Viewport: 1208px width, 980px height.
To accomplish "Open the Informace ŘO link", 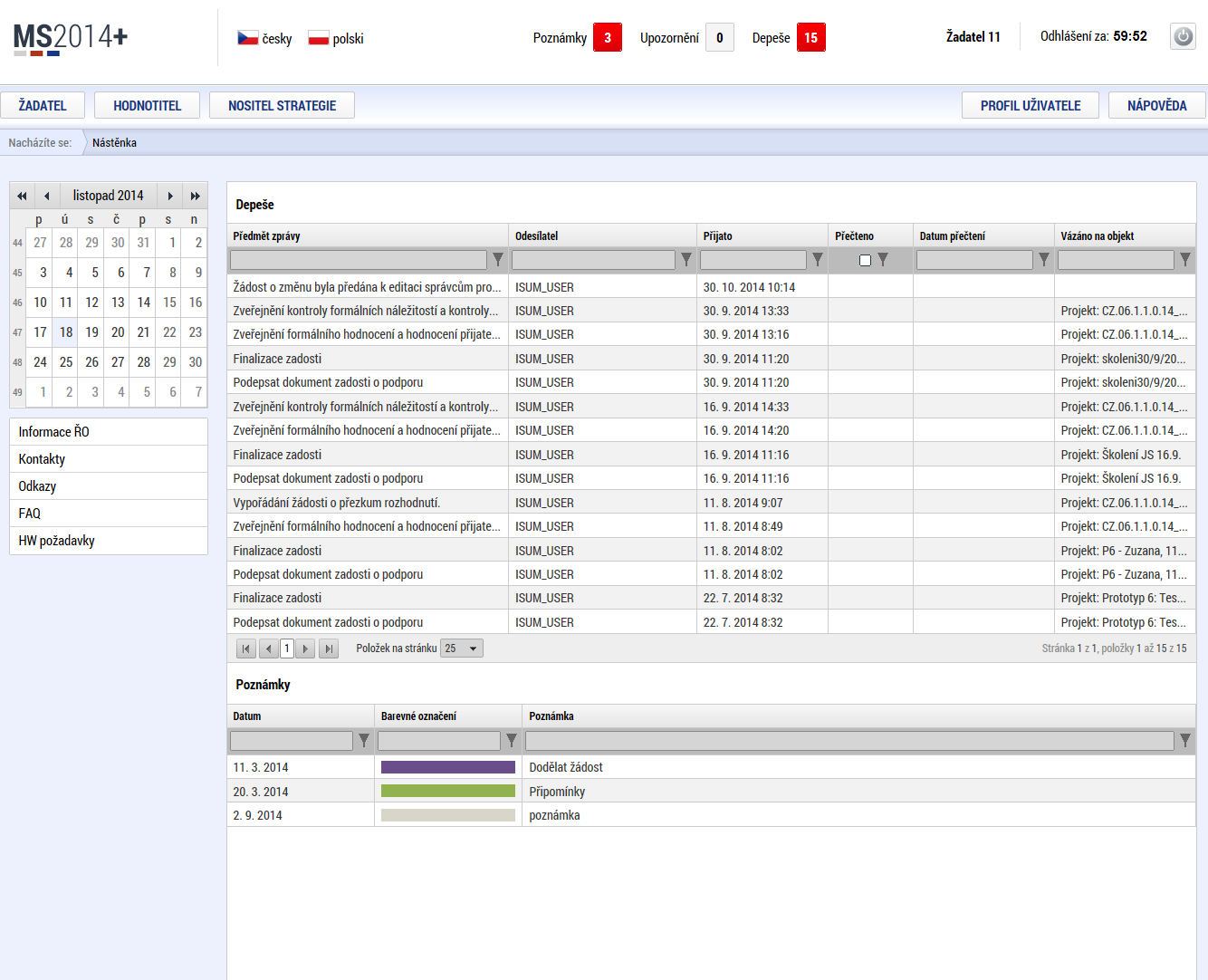I will click(x=109, y=432).
